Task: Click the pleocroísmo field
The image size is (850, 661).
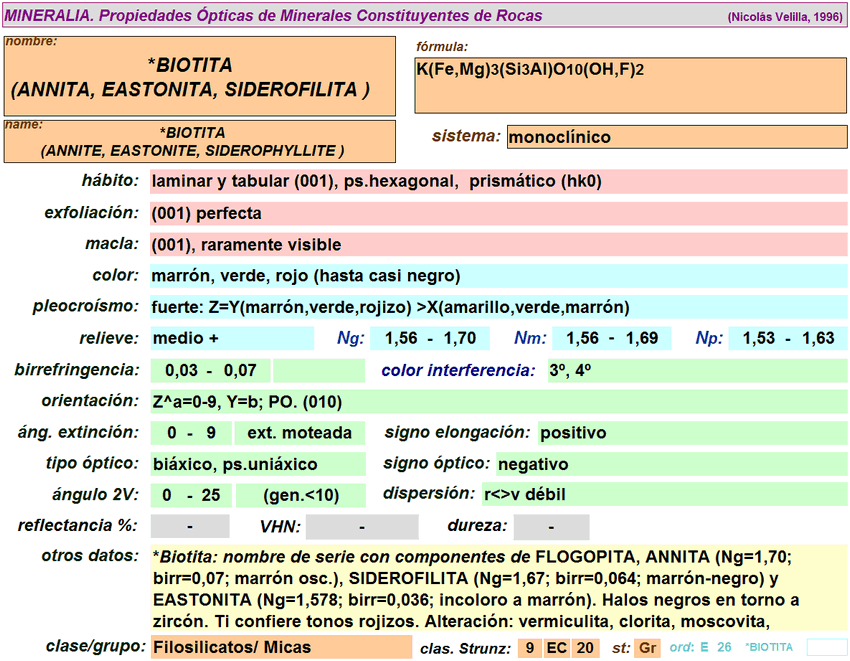Action: (498, 307)
